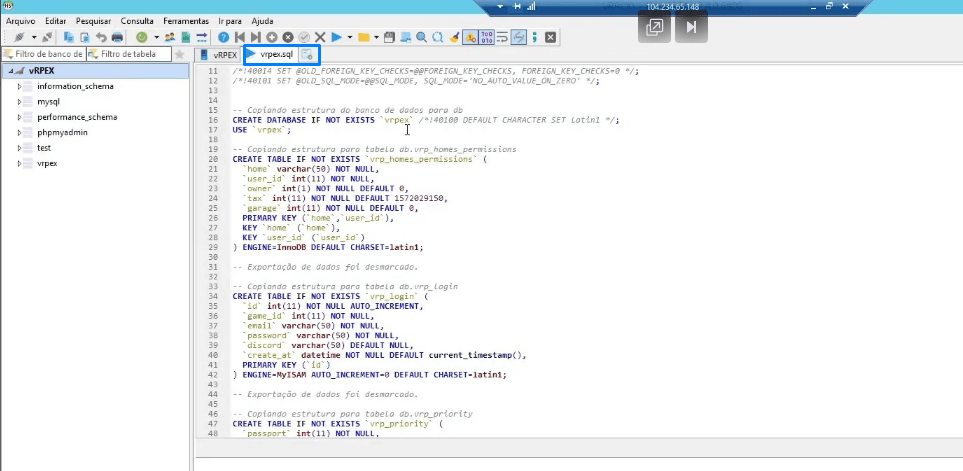This screenshot has width=963, height=471.
Task: Open the Ir para menu
Action: pos(230,21)
